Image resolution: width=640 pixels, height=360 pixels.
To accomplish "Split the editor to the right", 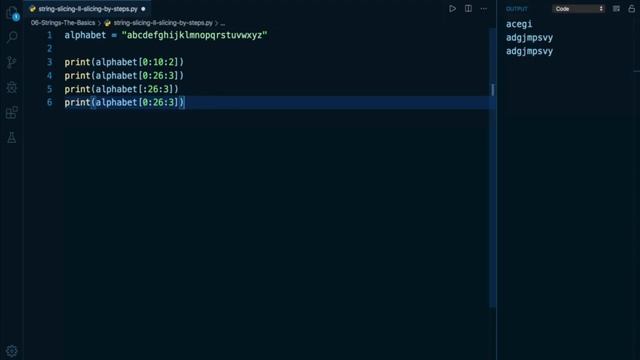I will pyautogui.click(x=468, y=9).
